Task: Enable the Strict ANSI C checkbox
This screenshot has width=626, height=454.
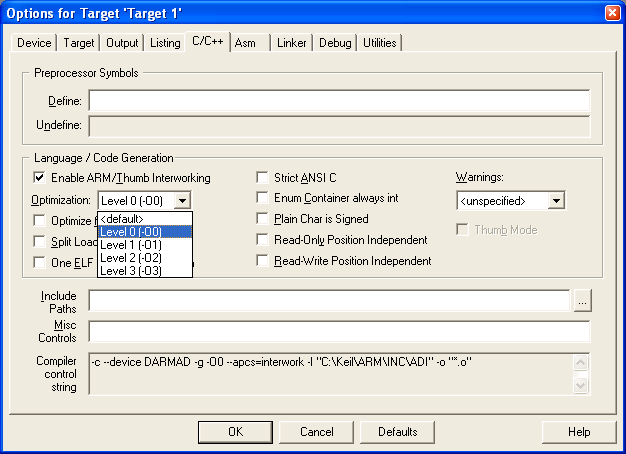Action: coord(264,178)
